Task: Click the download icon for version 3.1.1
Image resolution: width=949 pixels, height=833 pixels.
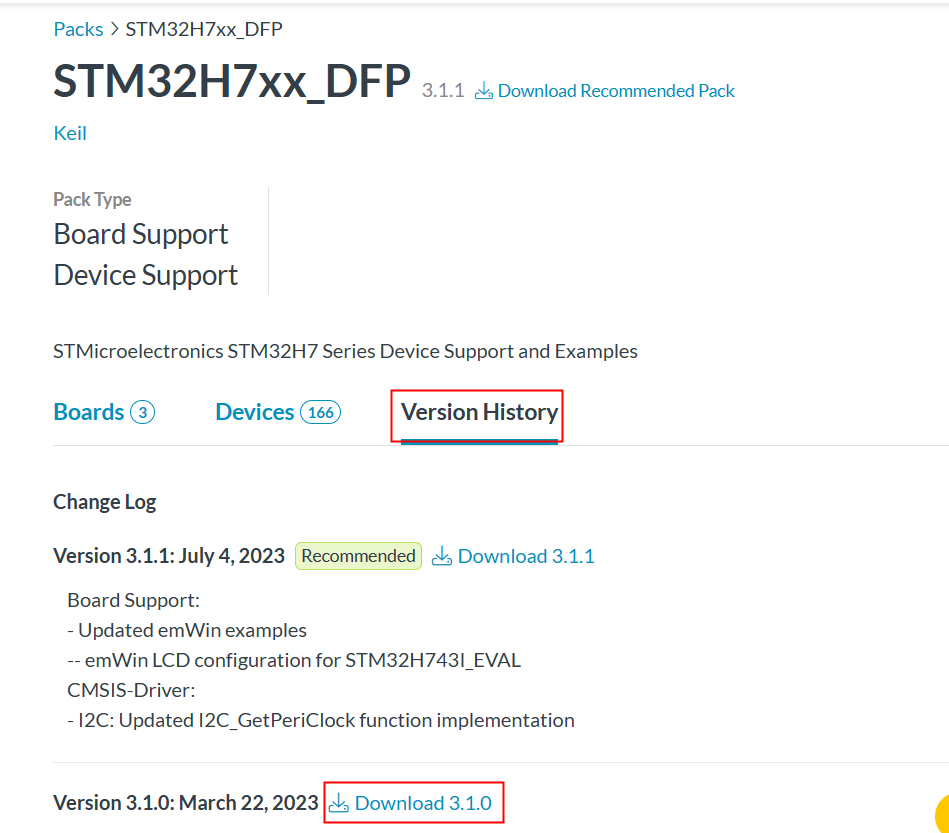Action: coord(442,557)
